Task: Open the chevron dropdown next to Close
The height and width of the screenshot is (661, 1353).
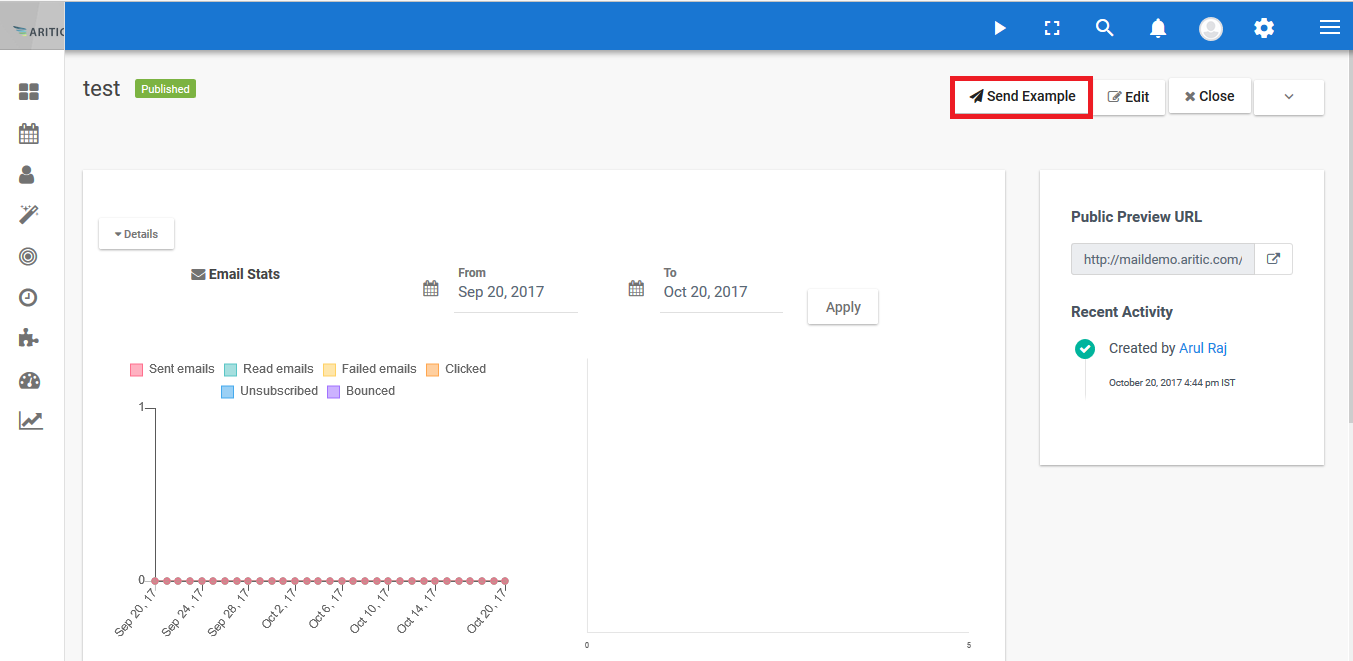Action: click(1288, 97)
